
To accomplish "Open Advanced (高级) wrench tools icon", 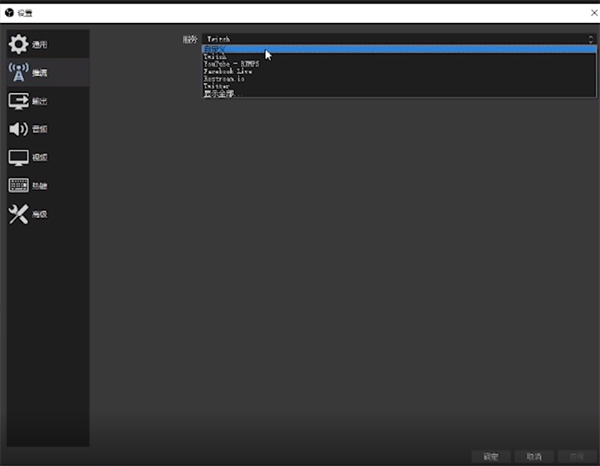I will 18,214.
